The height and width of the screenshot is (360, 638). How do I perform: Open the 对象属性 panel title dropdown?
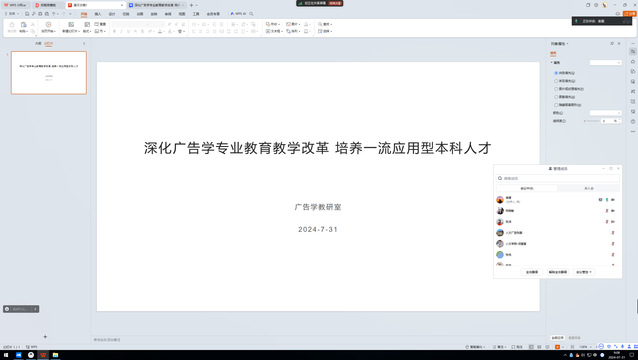559,44
